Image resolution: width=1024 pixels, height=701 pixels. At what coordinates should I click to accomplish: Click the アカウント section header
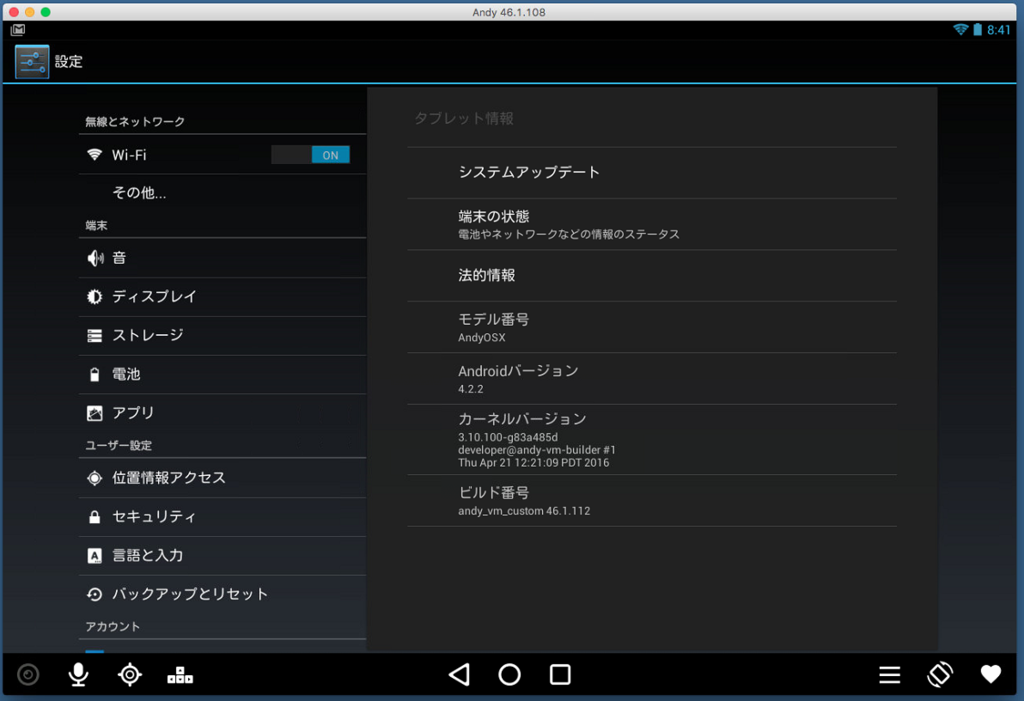[x=112, y=627]
